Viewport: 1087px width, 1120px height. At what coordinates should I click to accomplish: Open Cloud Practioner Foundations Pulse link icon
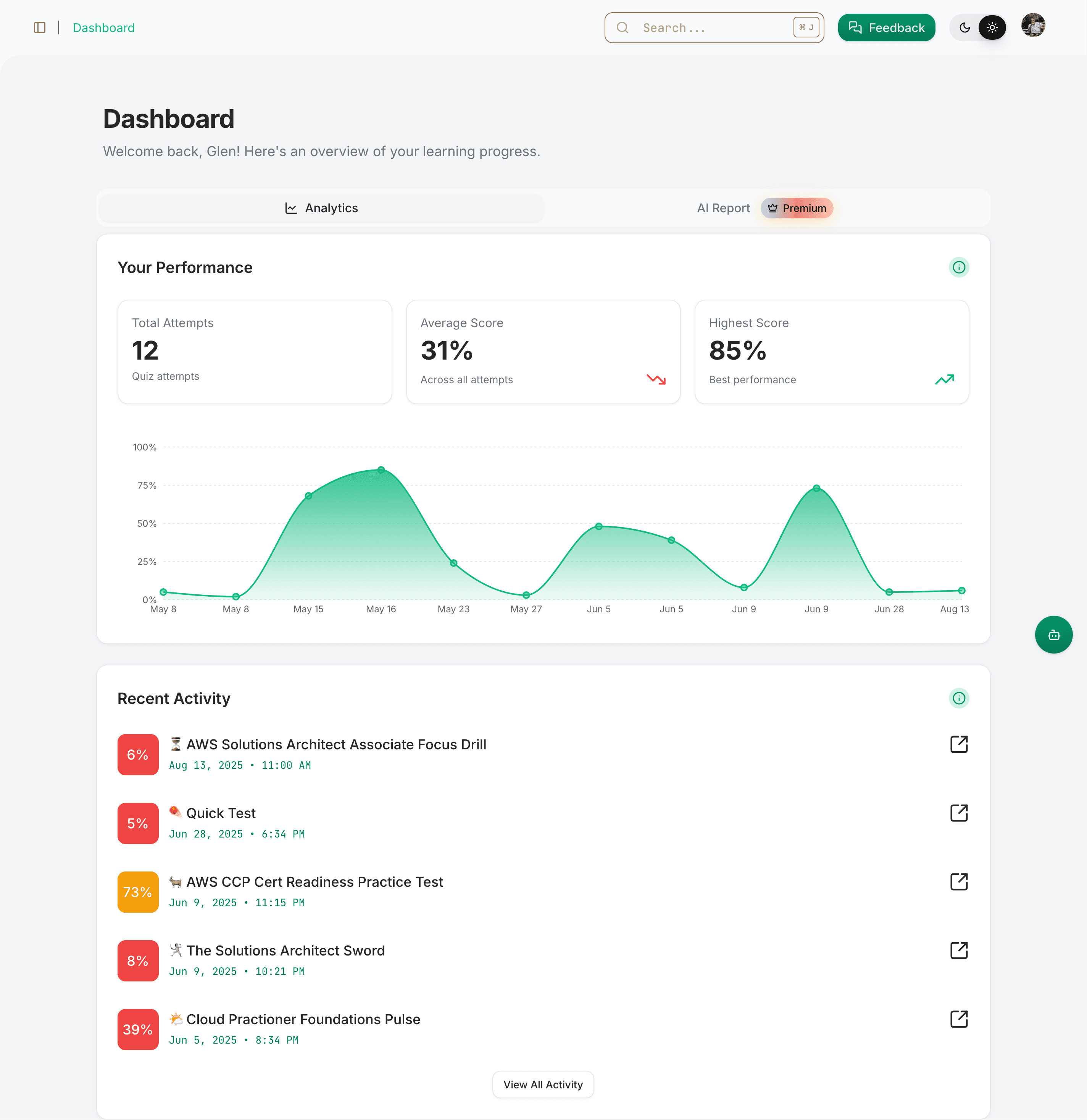[x=958, y=1019]
